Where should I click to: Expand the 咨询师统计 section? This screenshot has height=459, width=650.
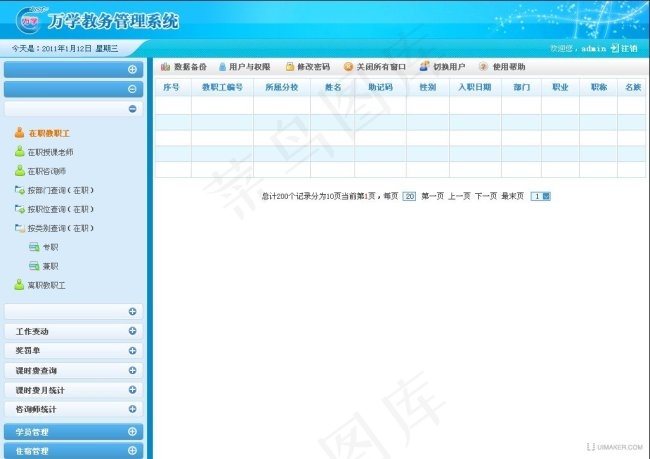coord(132,409)
